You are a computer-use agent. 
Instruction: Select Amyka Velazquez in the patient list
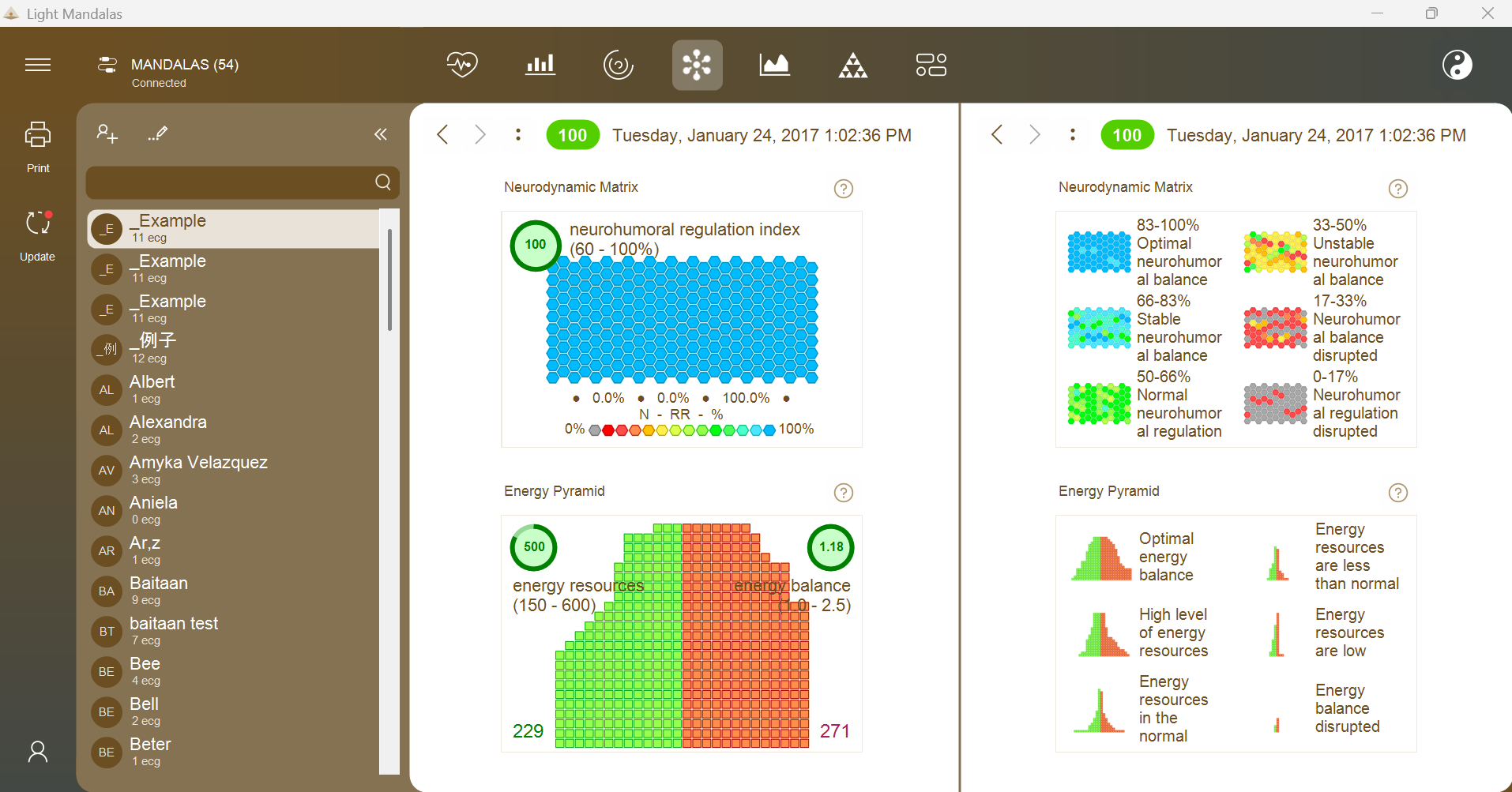pyautogui.click(x=233, y=470)
